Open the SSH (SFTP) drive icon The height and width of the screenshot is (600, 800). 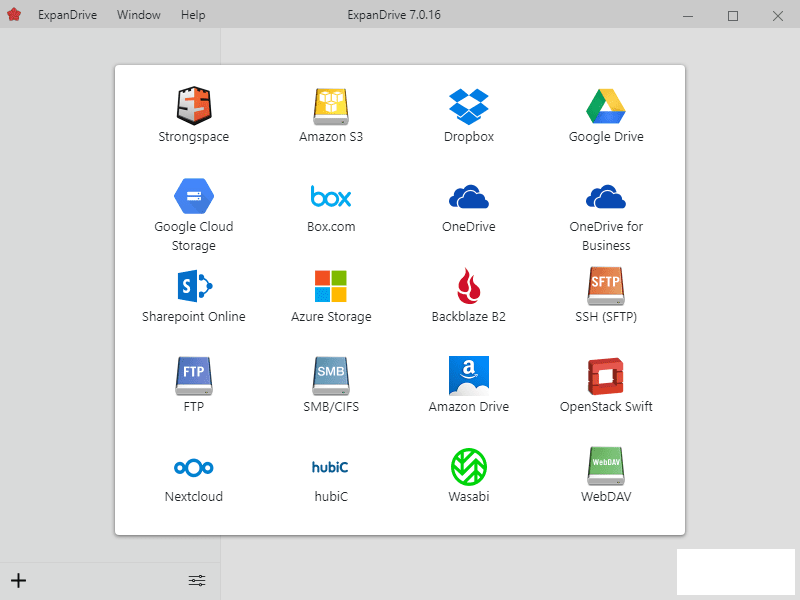coord(606,286)
